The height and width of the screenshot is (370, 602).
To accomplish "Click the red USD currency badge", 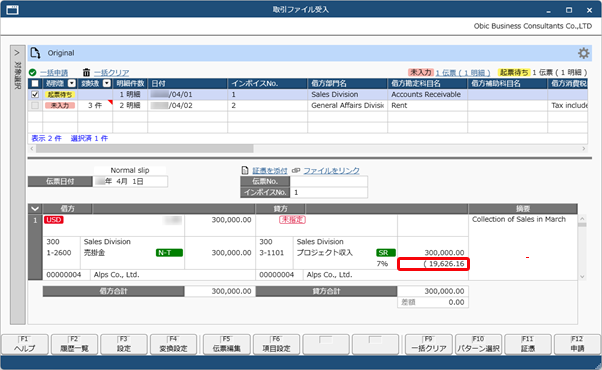I will point(54,220).
